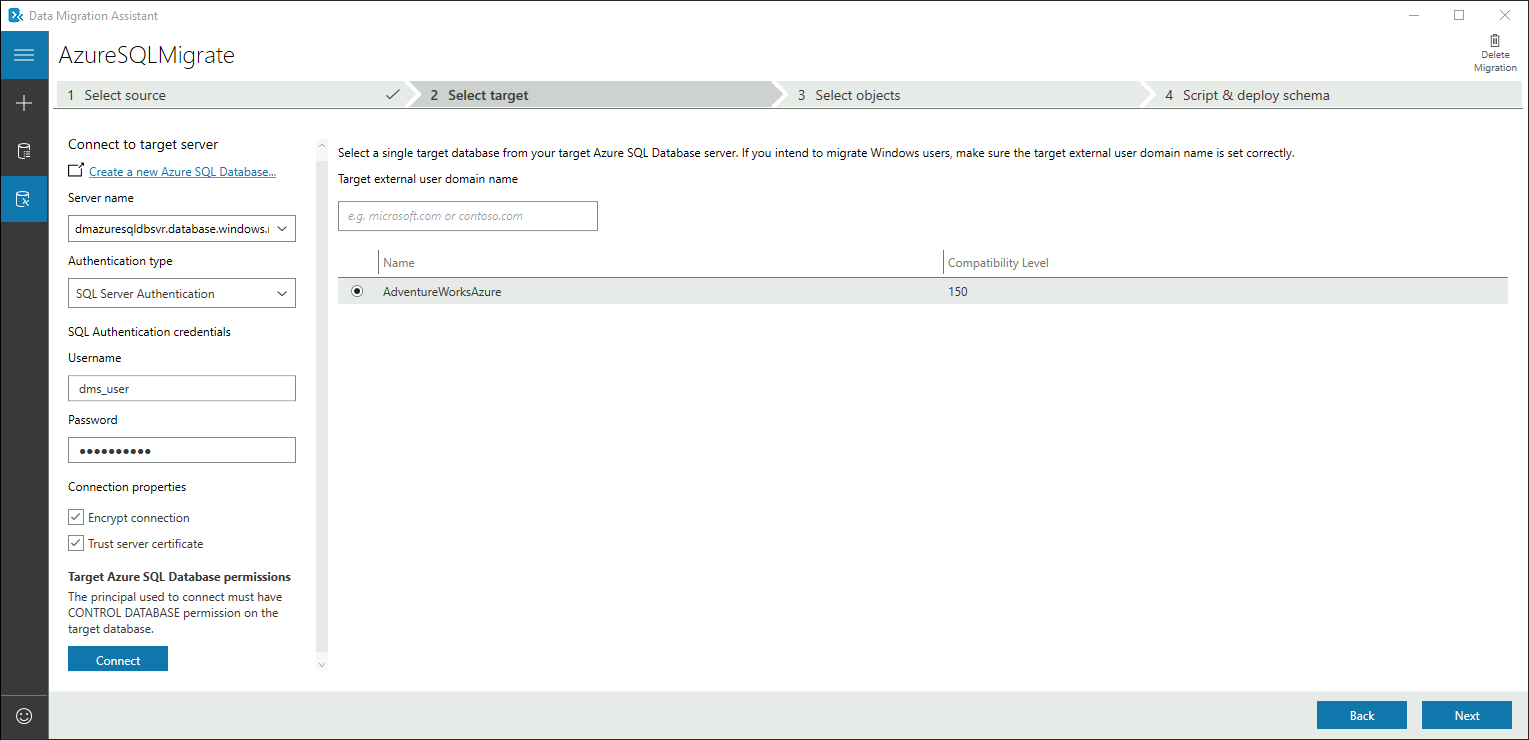The height and width of the screenshot is (740, 1529).
Task: Click the SQL Authentication credentials label
Action: [150, 331]
